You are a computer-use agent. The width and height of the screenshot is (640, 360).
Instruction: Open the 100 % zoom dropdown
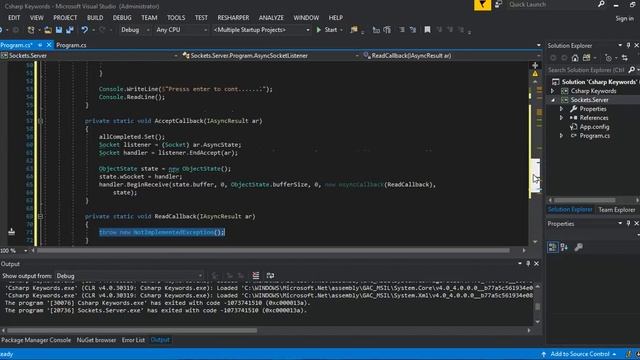[x=26, y=251]
